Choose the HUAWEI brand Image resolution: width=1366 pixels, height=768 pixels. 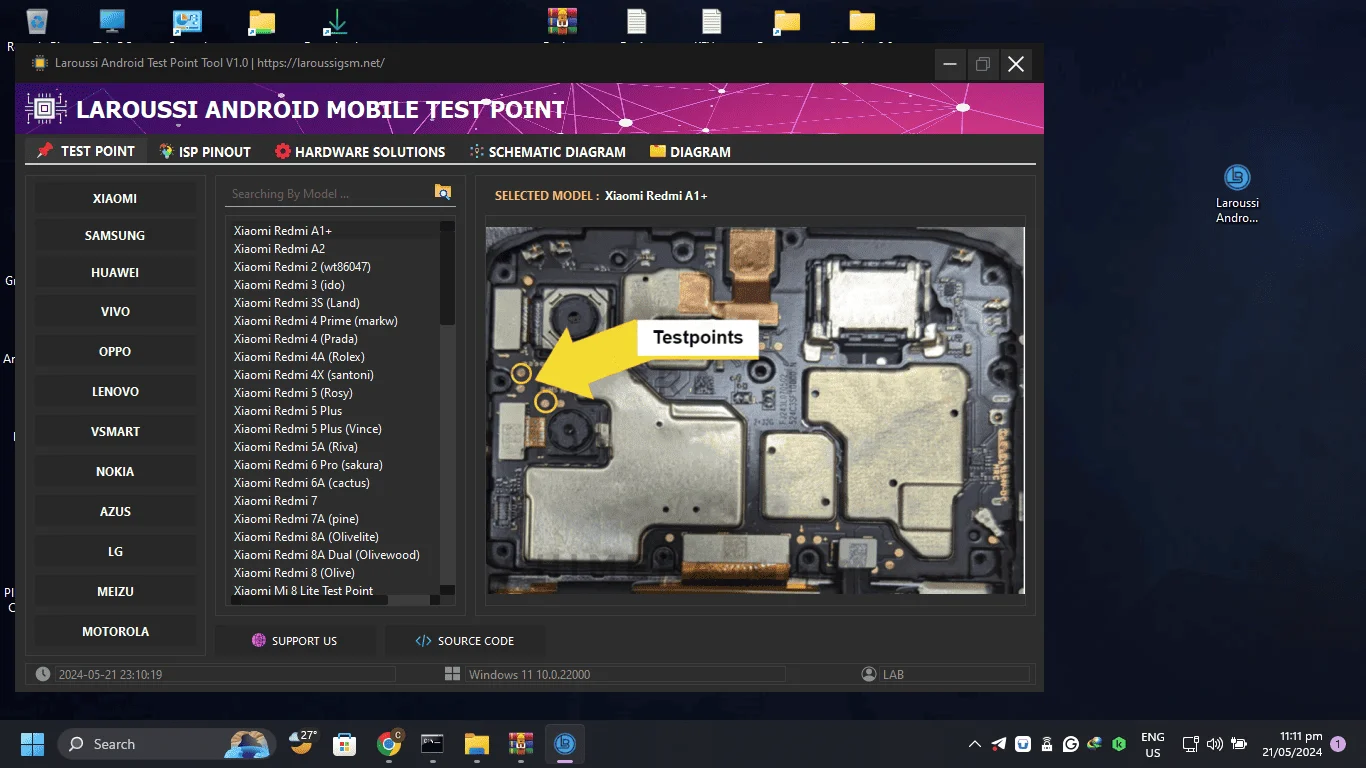click(x=115, y=272)
